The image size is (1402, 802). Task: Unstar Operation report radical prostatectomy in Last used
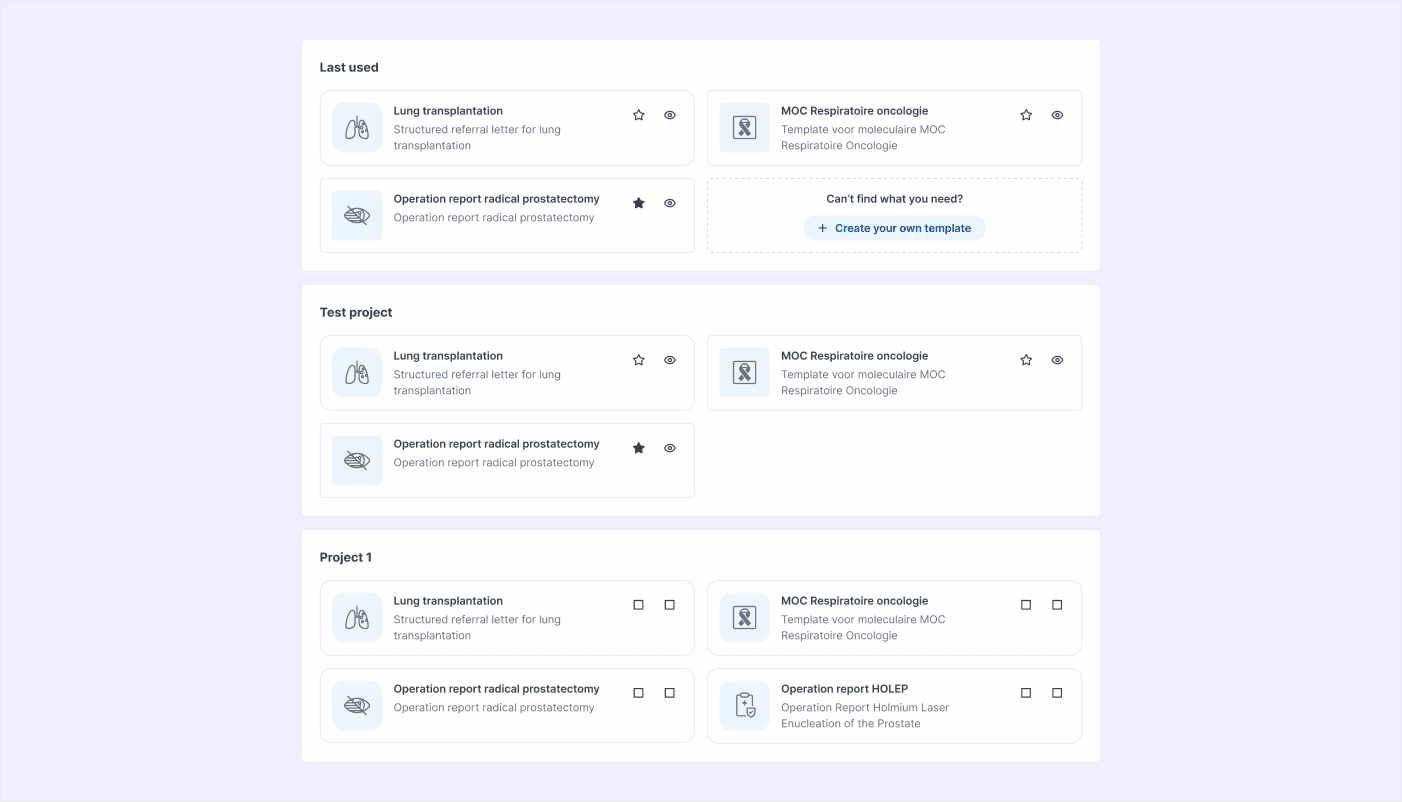[x=639, y=203]
